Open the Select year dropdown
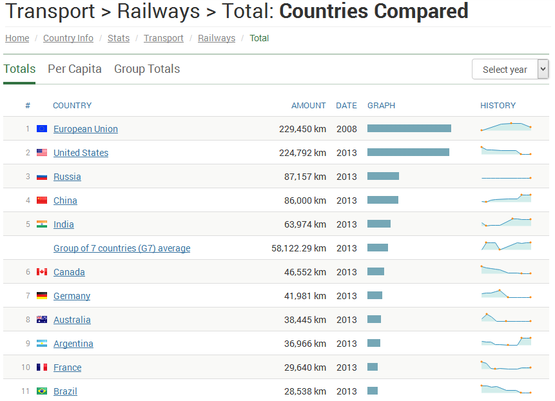The width and height of the screenshot is (555, 401). 510,69
